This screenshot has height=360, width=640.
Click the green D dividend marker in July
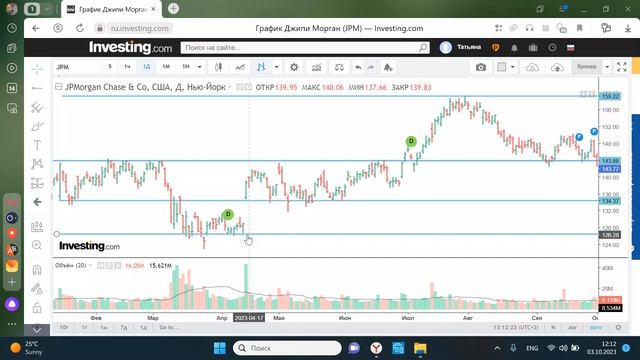click(411, 141)
